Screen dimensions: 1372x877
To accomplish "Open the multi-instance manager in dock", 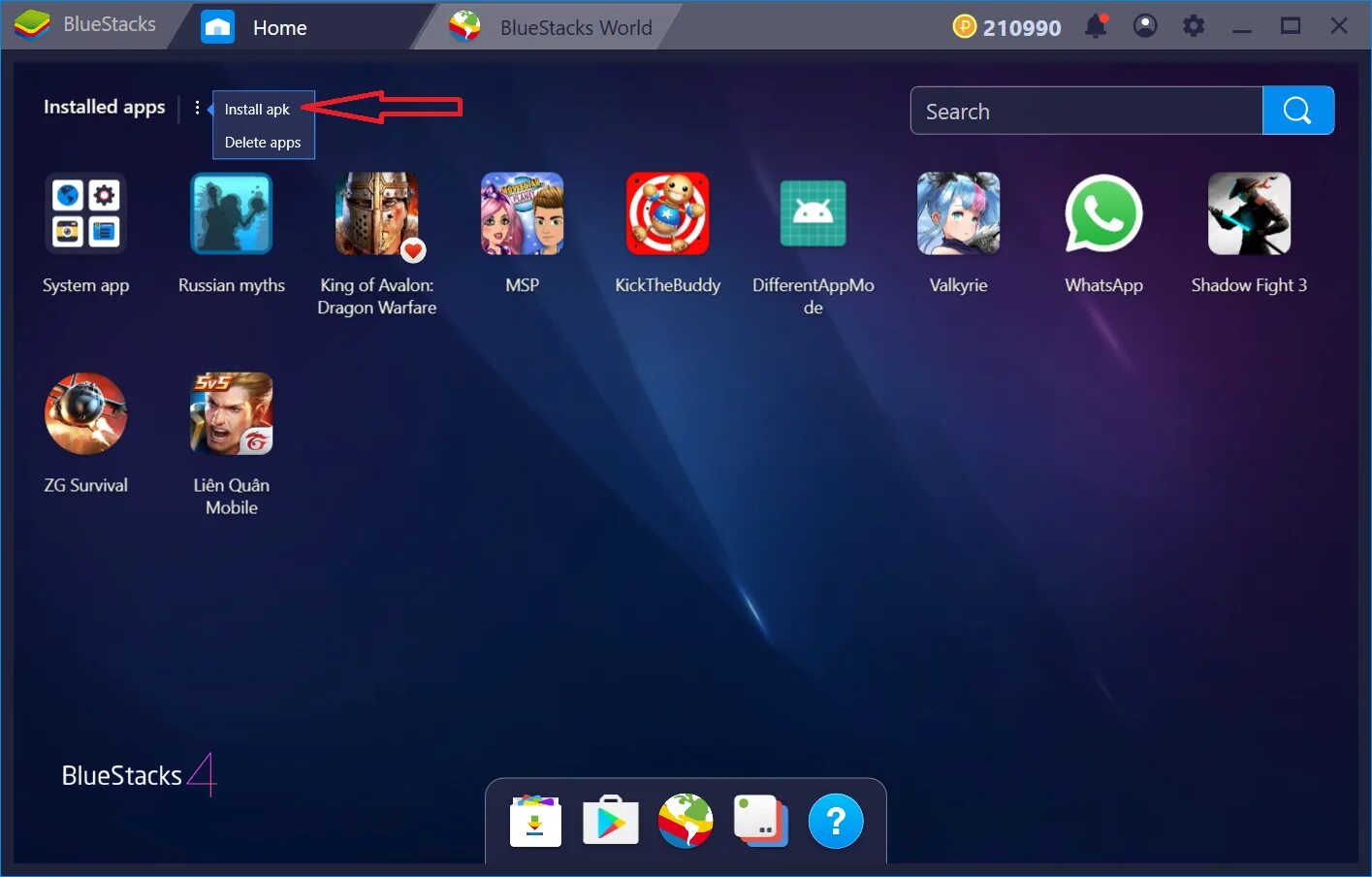I will tap(760, 821).
